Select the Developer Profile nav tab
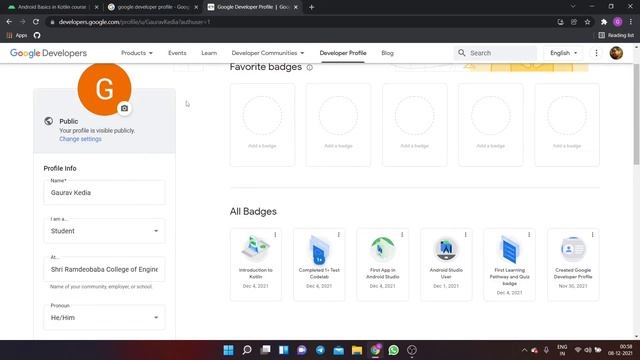The width and height of the screenshot is (640, 360). click(343, 53)
